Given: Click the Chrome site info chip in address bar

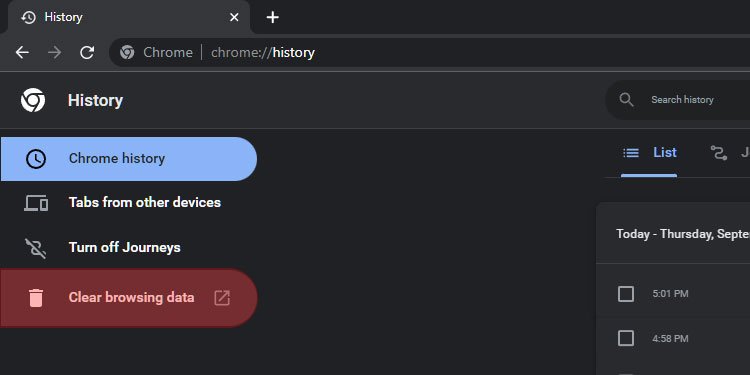Looking at the screenshot, I should (x=156, y=52).
